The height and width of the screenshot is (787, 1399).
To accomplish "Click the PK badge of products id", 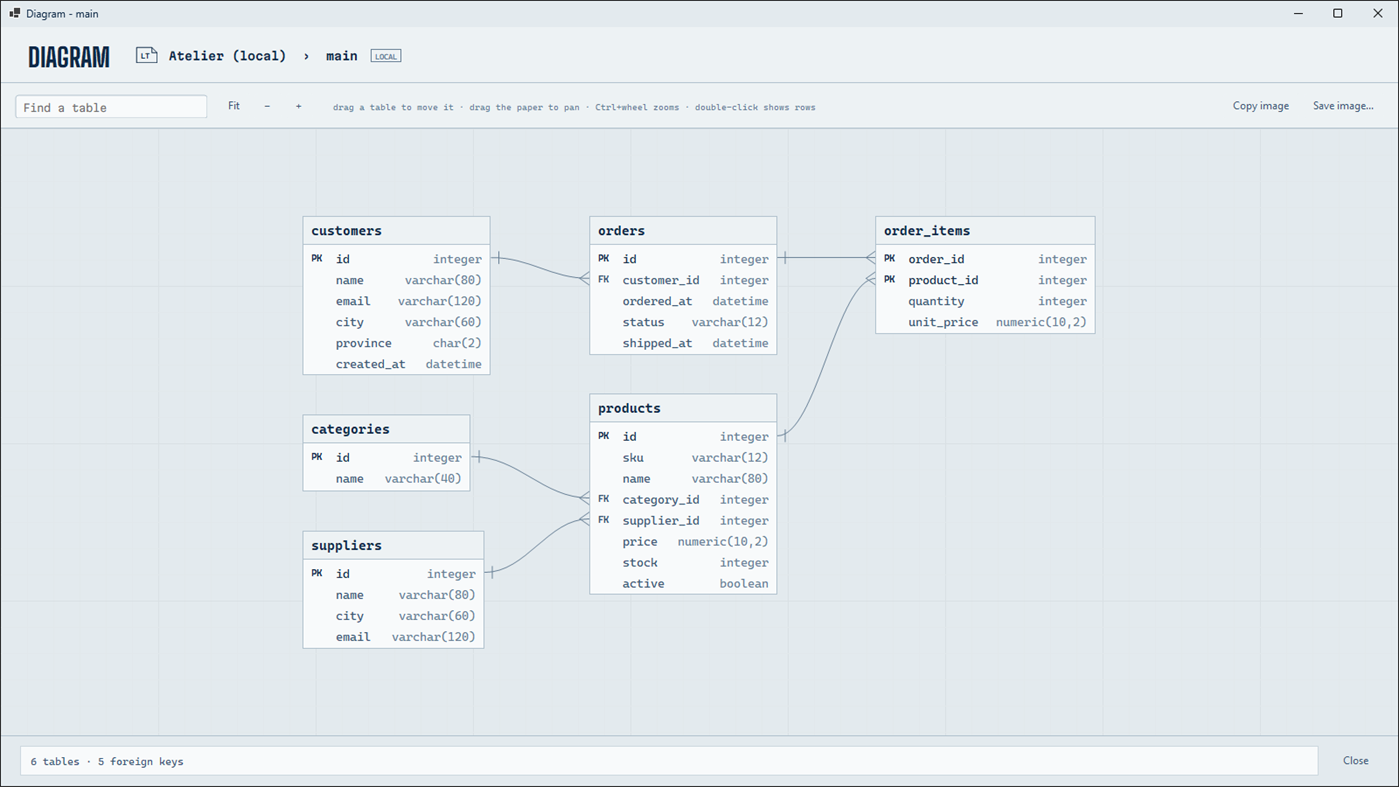I will click(x=604, y=437).
